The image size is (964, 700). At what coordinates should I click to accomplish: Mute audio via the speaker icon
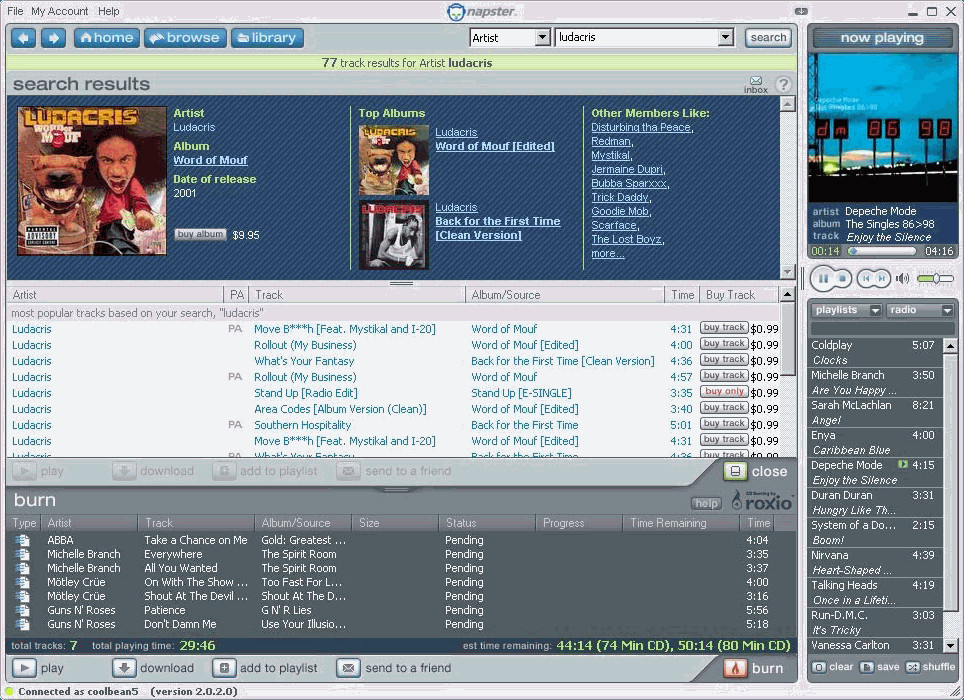click(903, 278)
